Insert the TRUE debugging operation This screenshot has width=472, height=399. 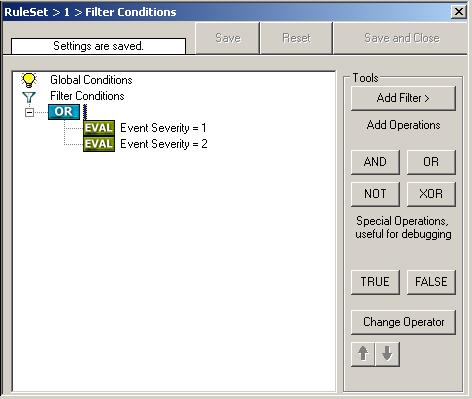coord(375,282)
